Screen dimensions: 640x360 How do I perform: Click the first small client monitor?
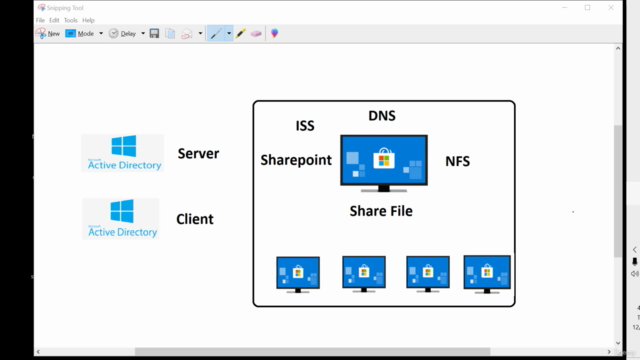pos(298,275)
